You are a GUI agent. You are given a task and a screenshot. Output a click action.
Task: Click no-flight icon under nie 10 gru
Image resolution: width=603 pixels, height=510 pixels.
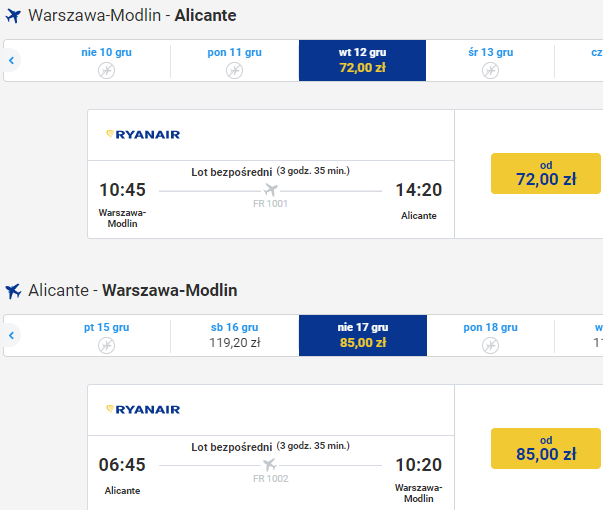(106, 71)
